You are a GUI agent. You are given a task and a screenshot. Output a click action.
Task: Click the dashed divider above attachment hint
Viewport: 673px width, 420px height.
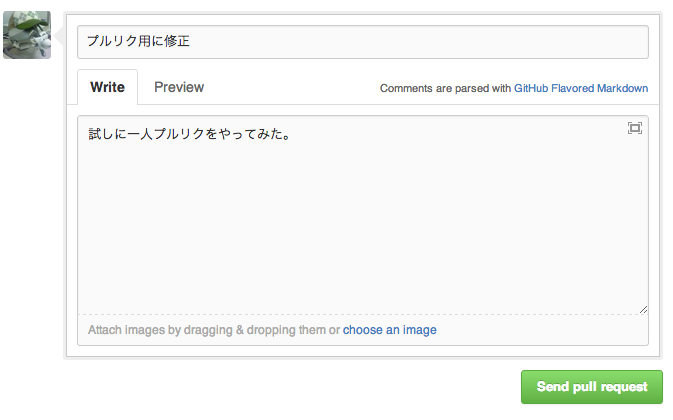(362, 315)
